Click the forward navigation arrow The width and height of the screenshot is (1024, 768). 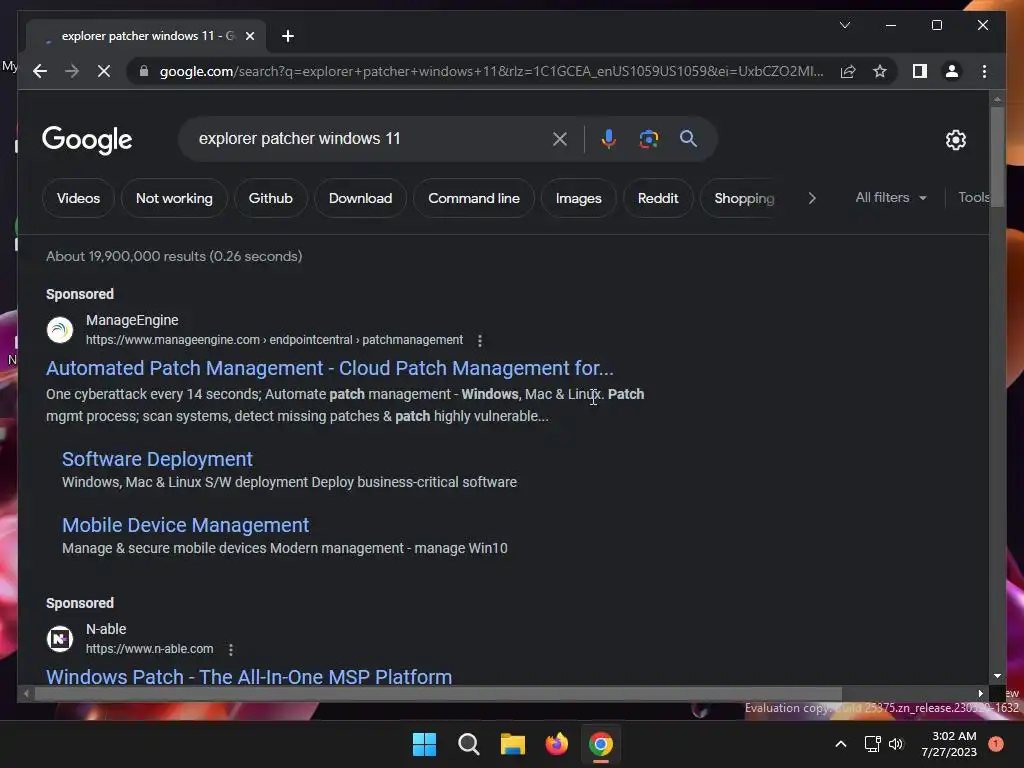(x=72, y=71)
